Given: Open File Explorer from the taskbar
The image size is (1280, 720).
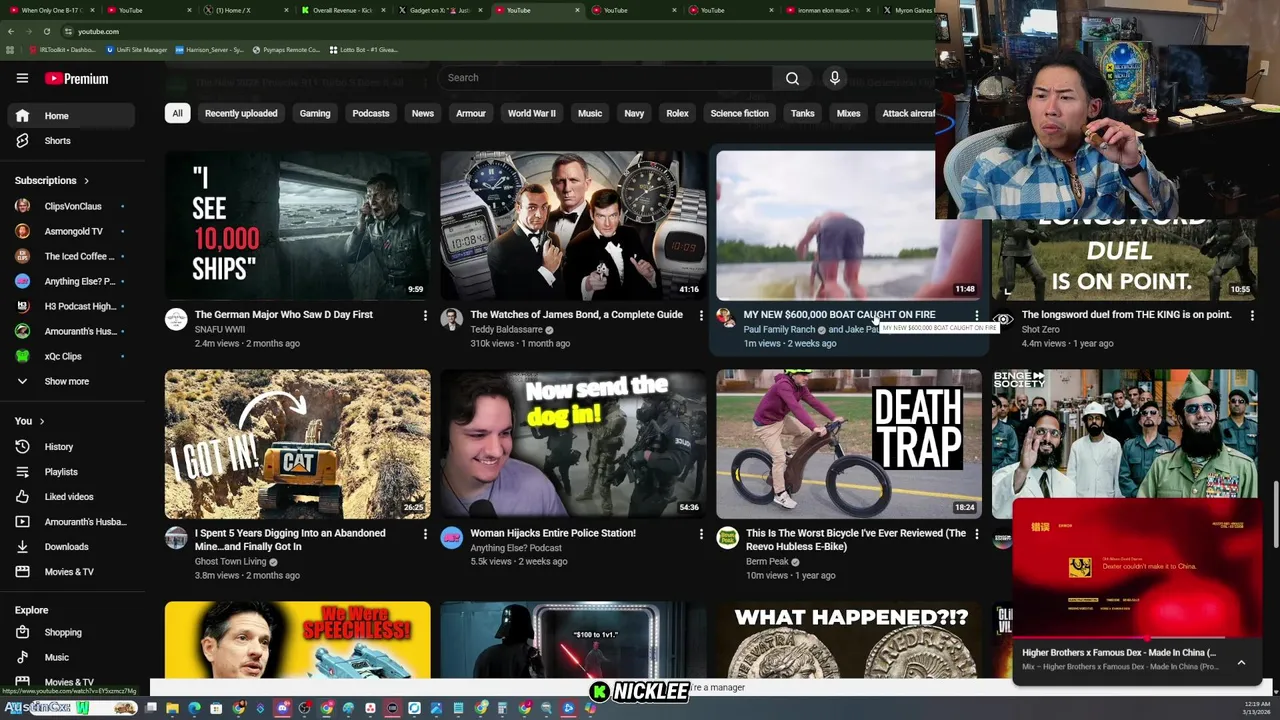Looking at the screenshot, I should (172, 709).
